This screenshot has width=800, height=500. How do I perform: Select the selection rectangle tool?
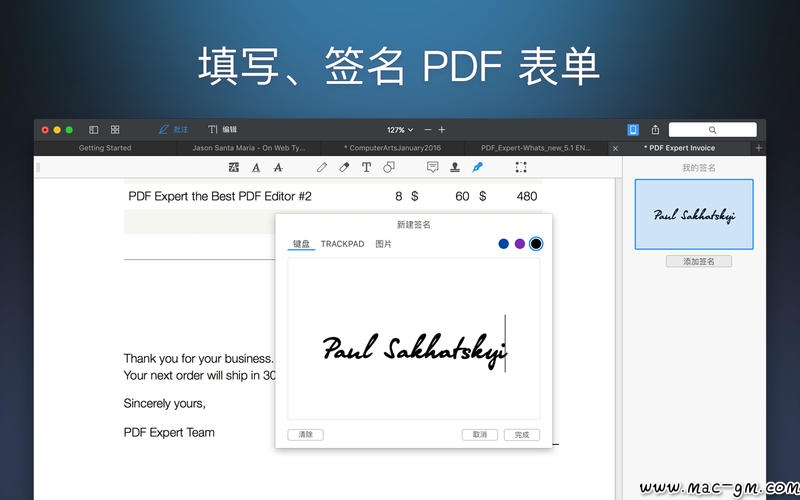click(x=521, y=167)
